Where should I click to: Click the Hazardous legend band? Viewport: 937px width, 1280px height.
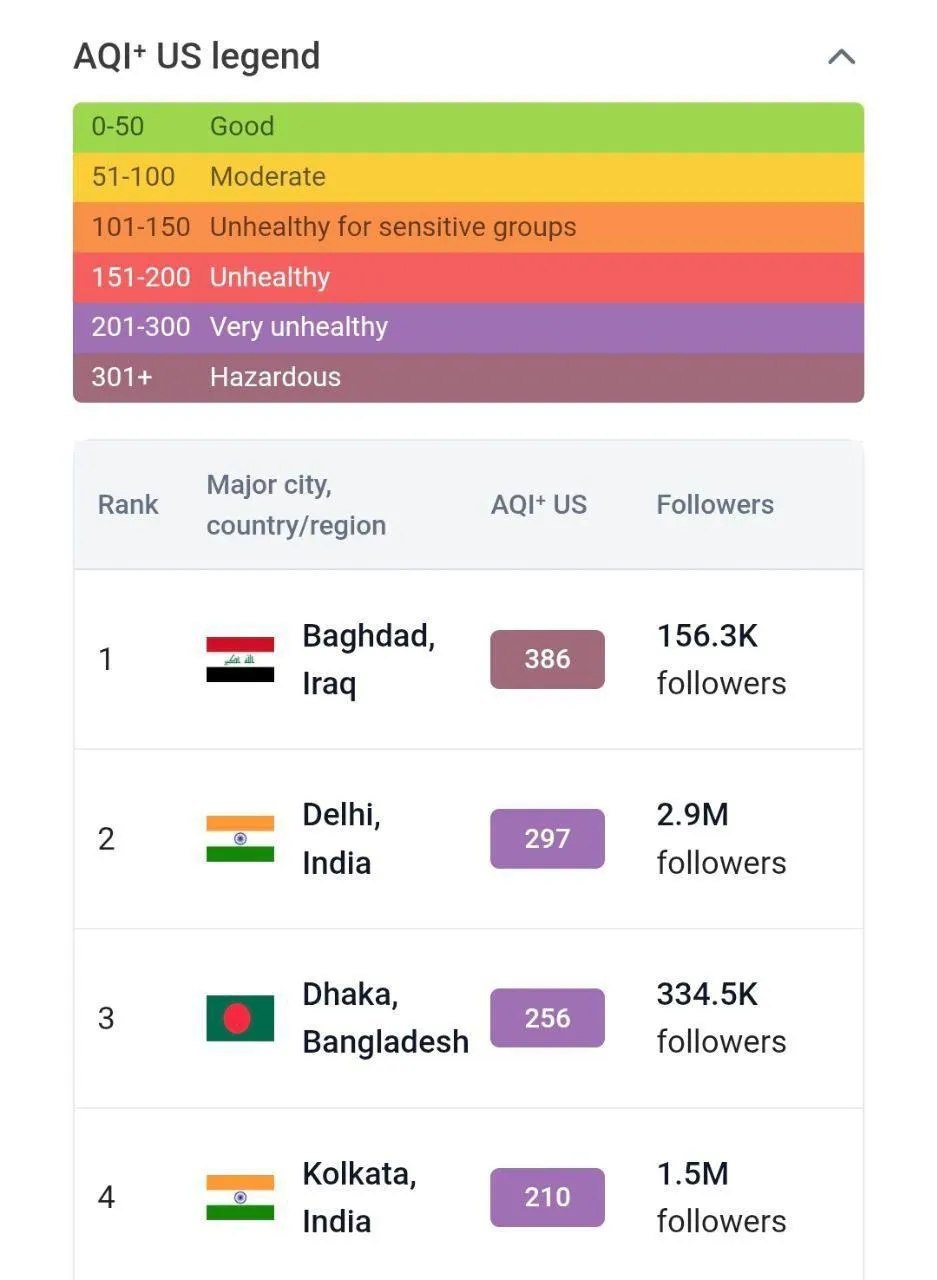click(x=468, y=377)
